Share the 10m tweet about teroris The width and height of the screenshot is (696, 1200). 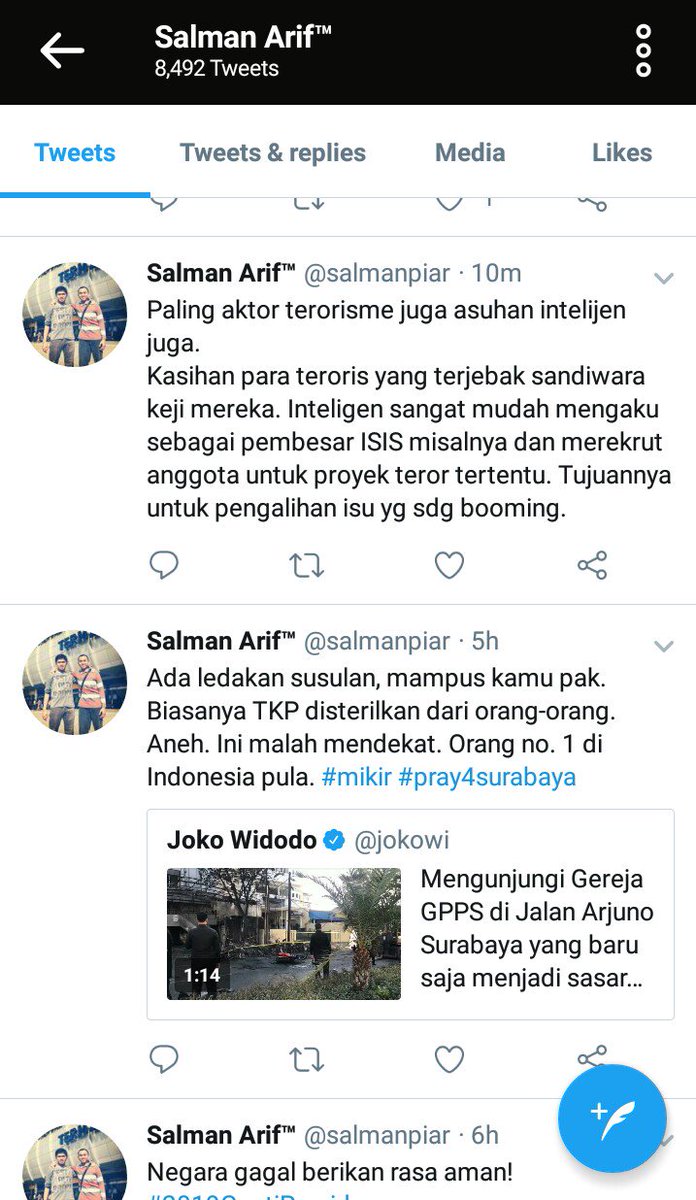click(592, 566)
